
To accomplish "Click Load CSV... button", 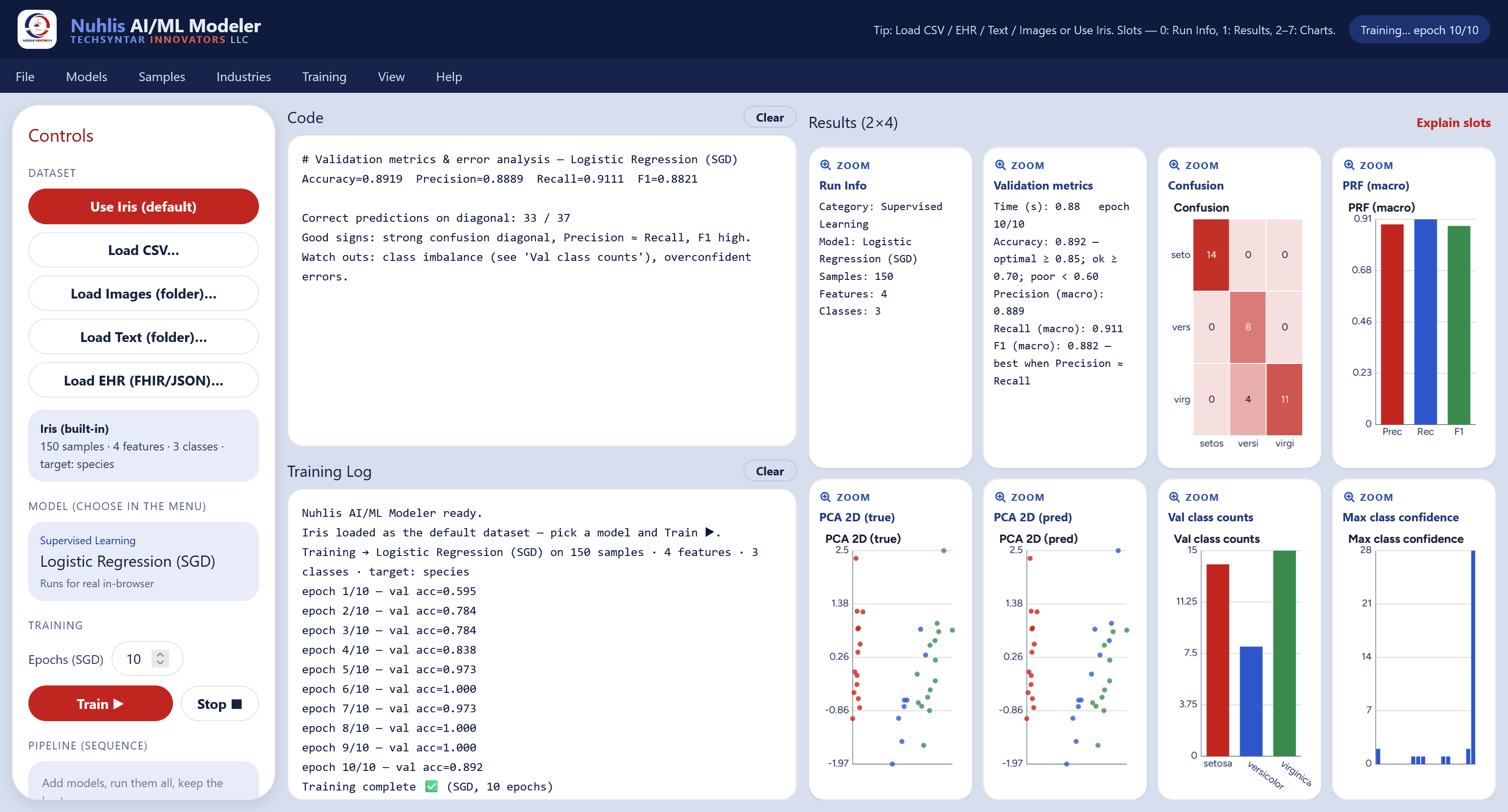I will 144,250.
